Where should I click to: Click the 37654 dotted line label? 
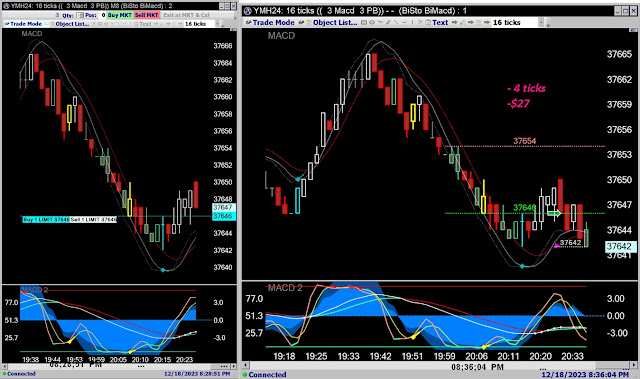click(x=524, y=141)
